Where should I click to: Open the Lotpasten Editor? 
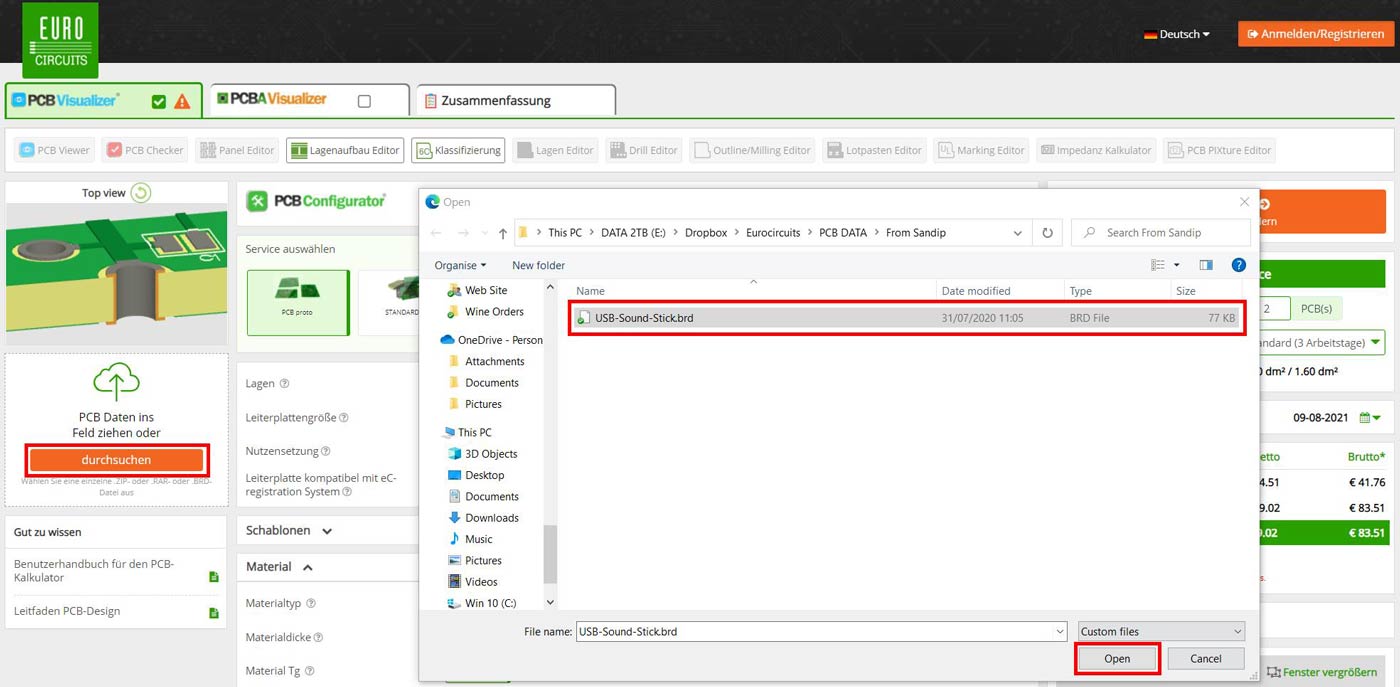click(x=874, y=150)
